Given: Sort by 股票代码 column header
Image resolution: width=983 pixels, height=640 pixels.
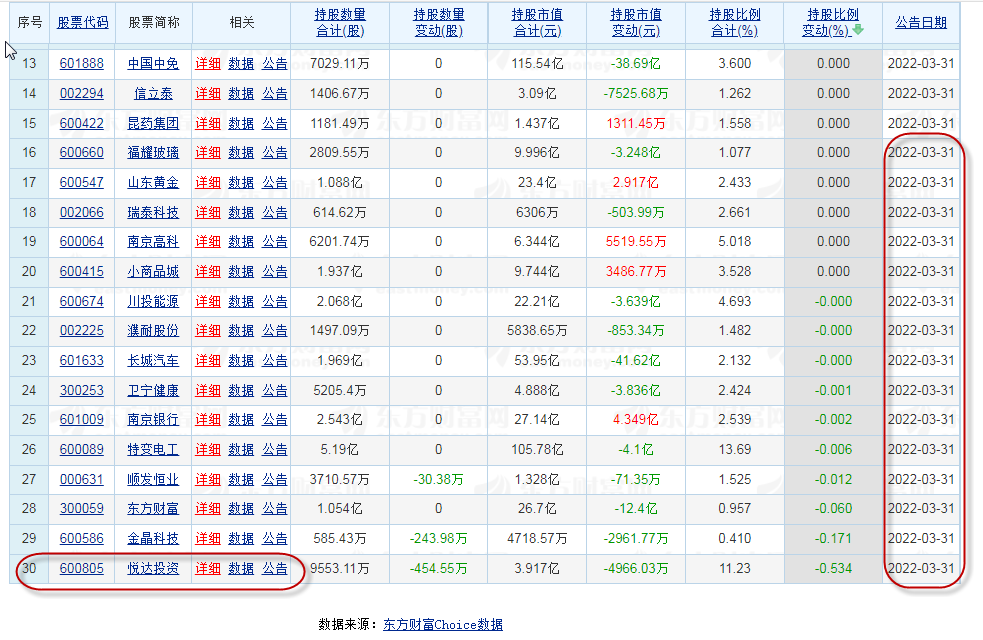Looking at the screenshot, I should 83,23.
